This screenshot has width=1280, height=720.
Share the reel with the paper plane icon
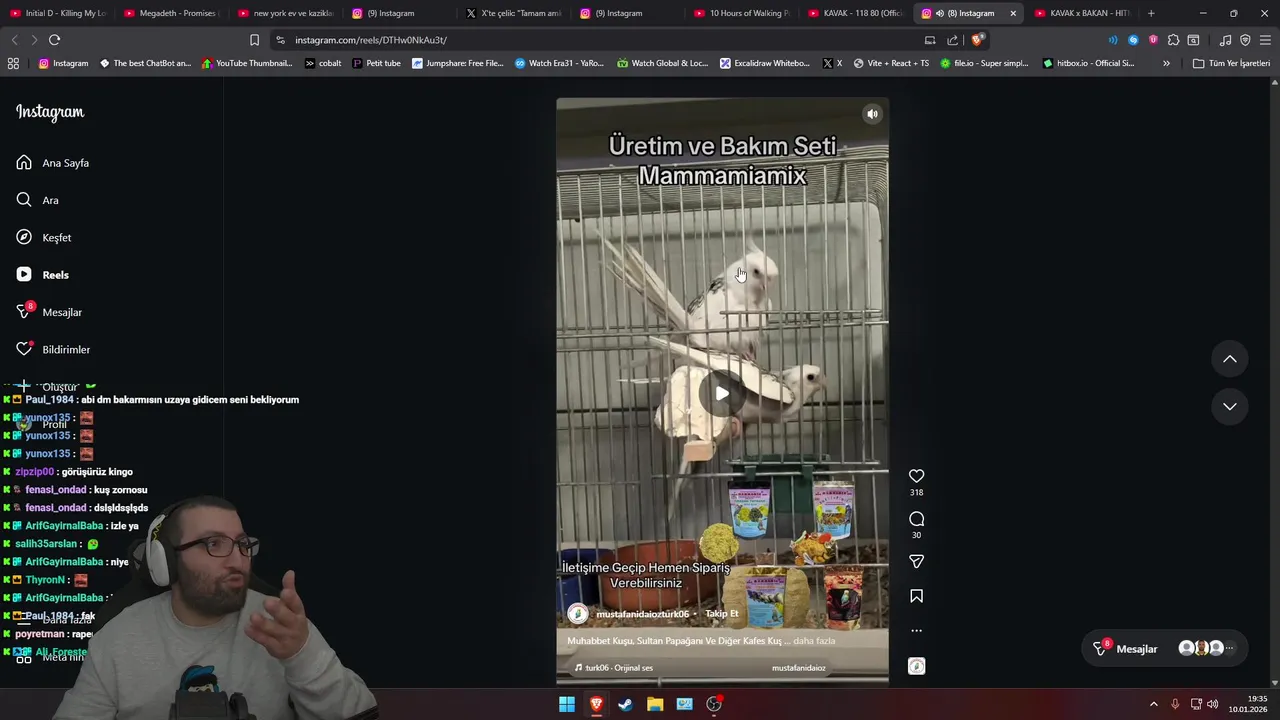click(916, 561)
